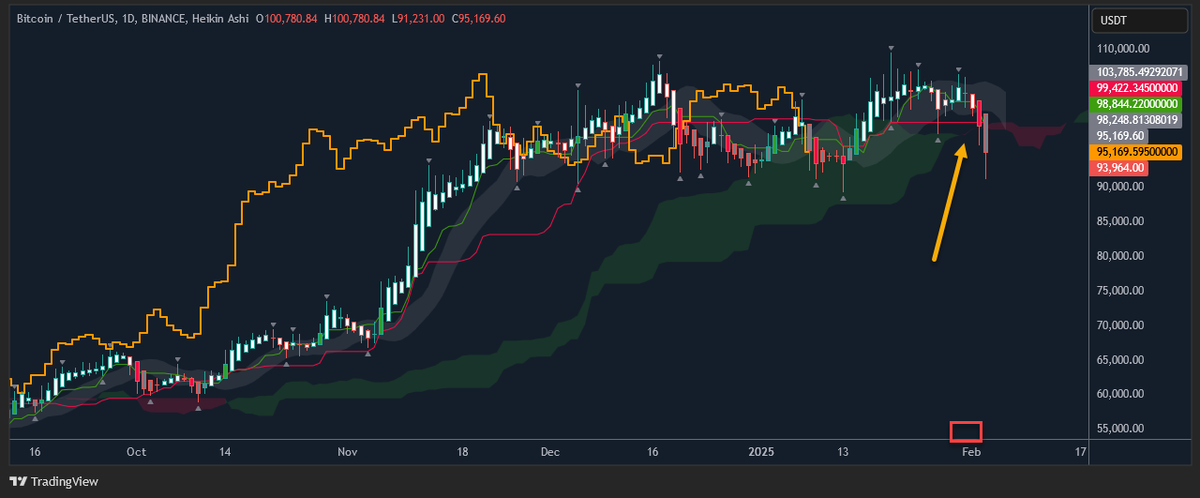Click the 75,000.00 price axis label
Screen dimensions: 1200x498
(x=1122, y=291)
